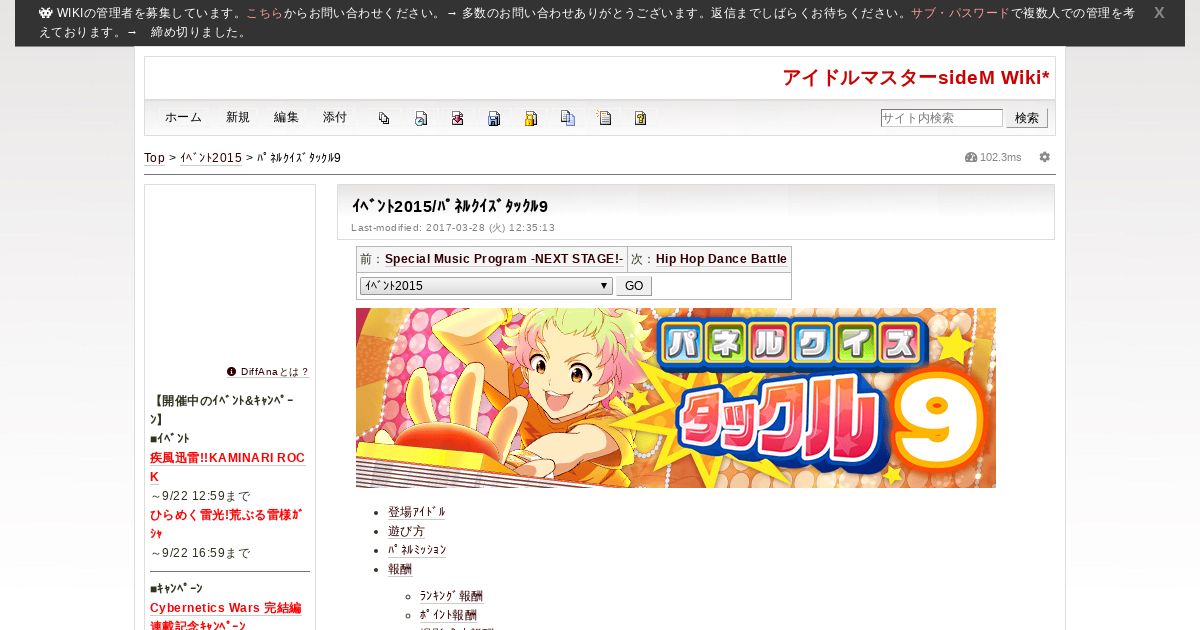The height and width of the screenshot is (630, 1200).
Task: Jump to ﾊﾟﾈﾙﾐｯｼｮﾝ section
Action: 417,550
